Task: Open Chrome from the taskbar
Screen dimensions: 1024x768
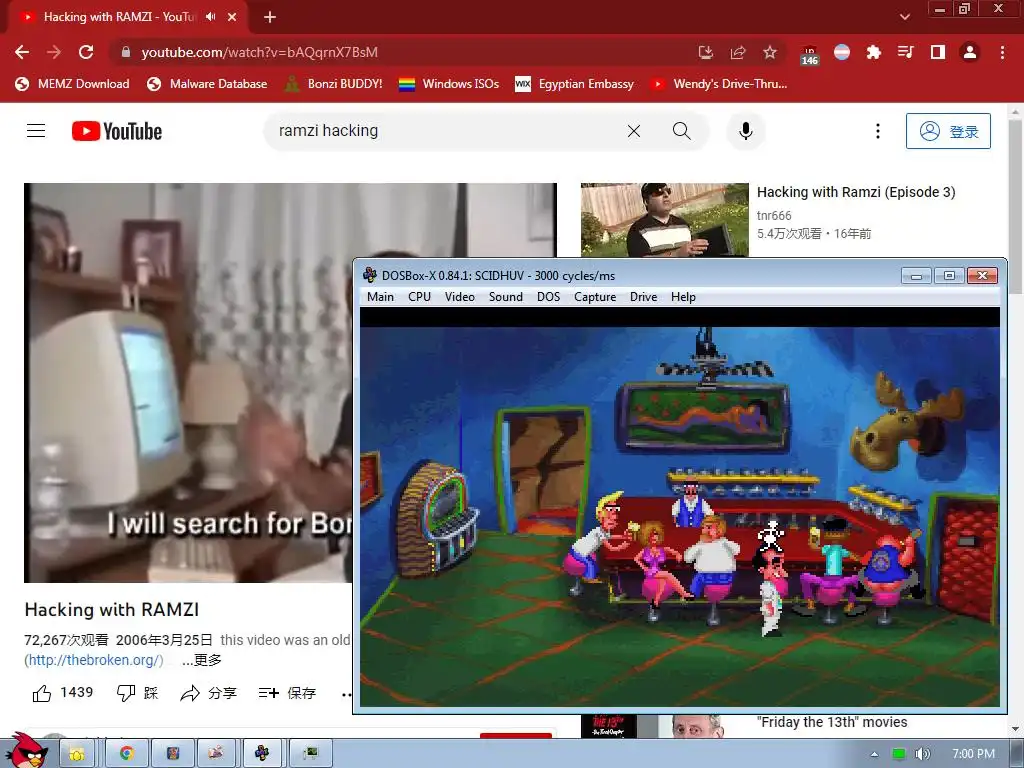Action: [126, 754]
